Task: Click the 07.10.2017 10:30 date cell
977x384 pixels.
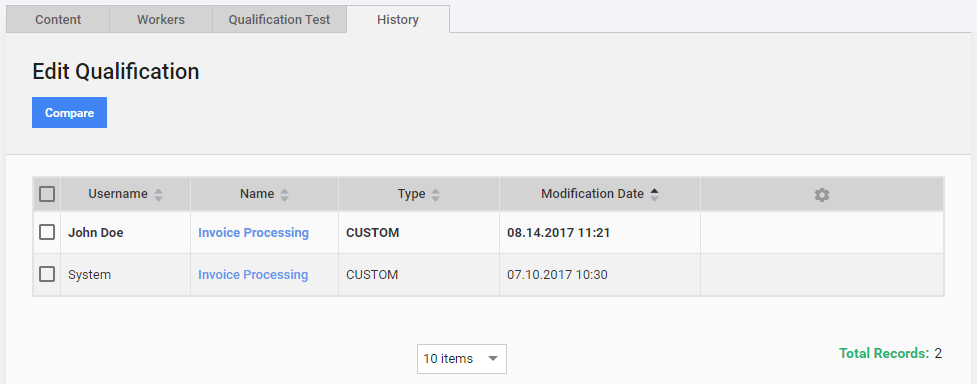Action: [x=599, y=274]
